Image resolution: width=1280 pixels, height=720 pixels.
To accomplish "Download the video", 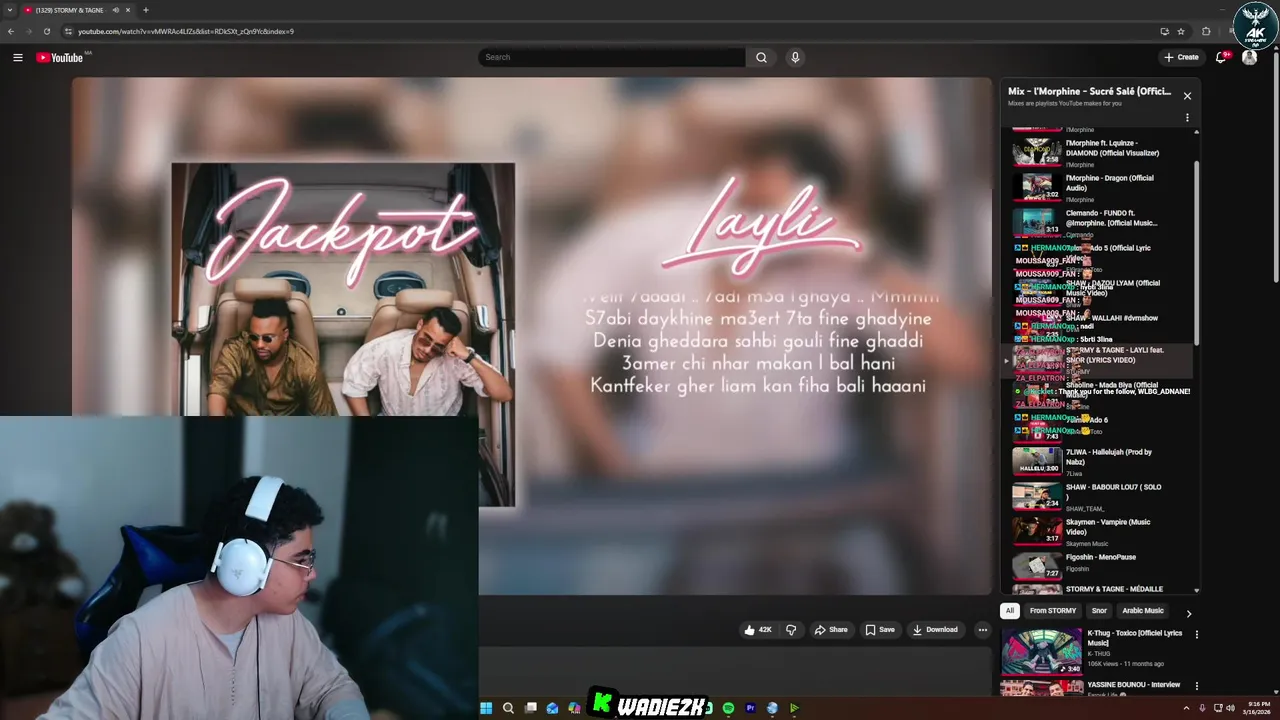I will (x=936, y=630).
